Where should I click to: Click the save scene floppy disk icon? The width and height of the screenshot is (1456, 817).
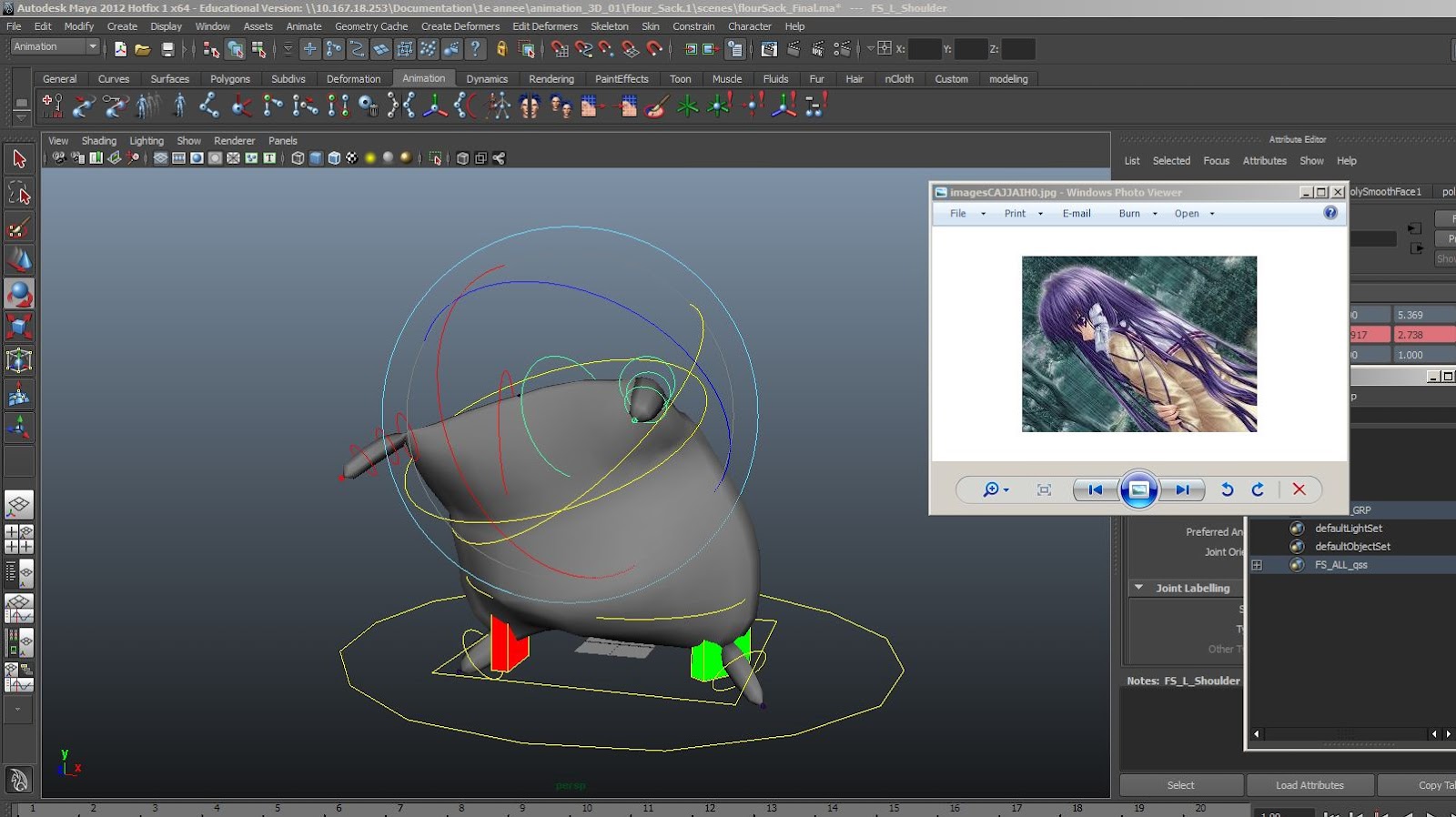pos(167,49)
